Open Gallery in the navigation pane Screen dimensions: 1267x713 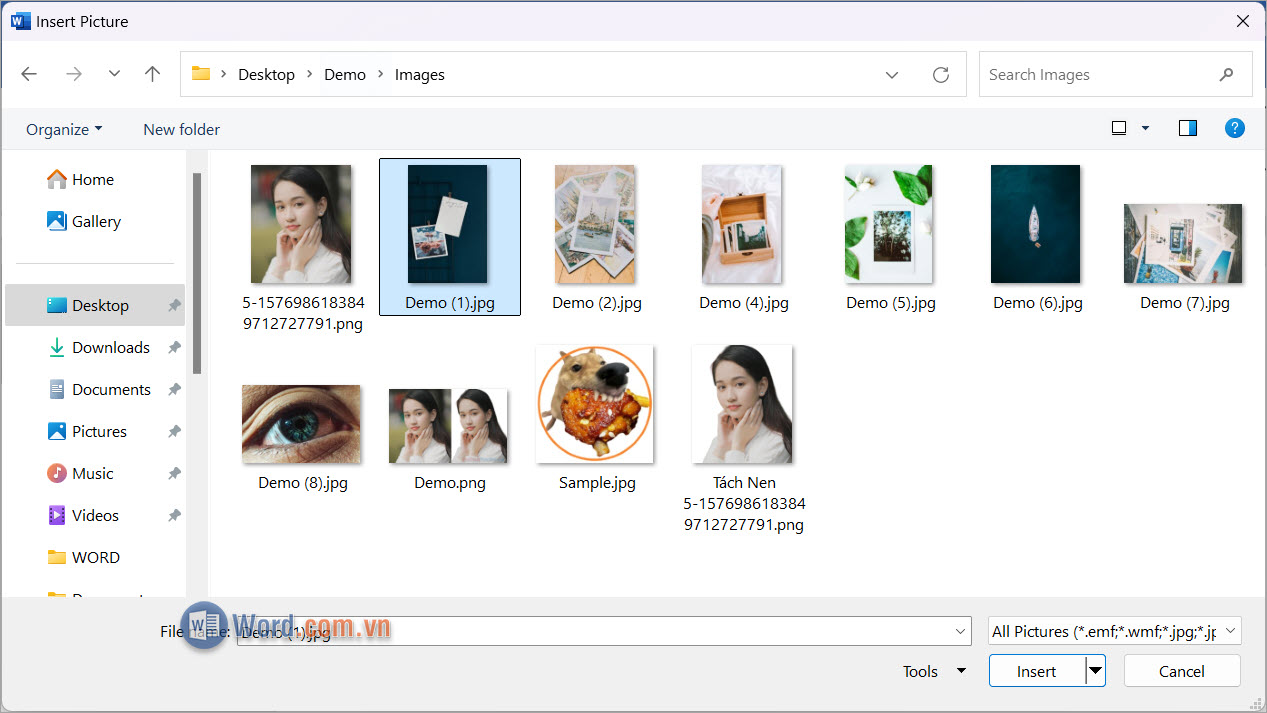(96, 222)
